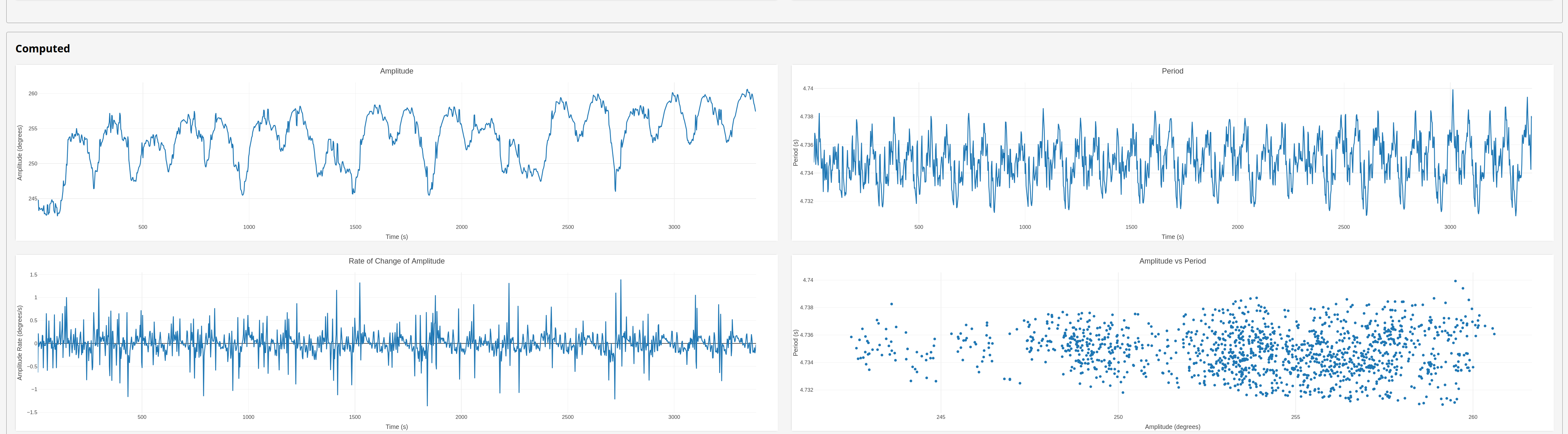1568x434 pixels.
Task: Click the 260 tick on Amplitude chart y-axis
Action: 33,94
